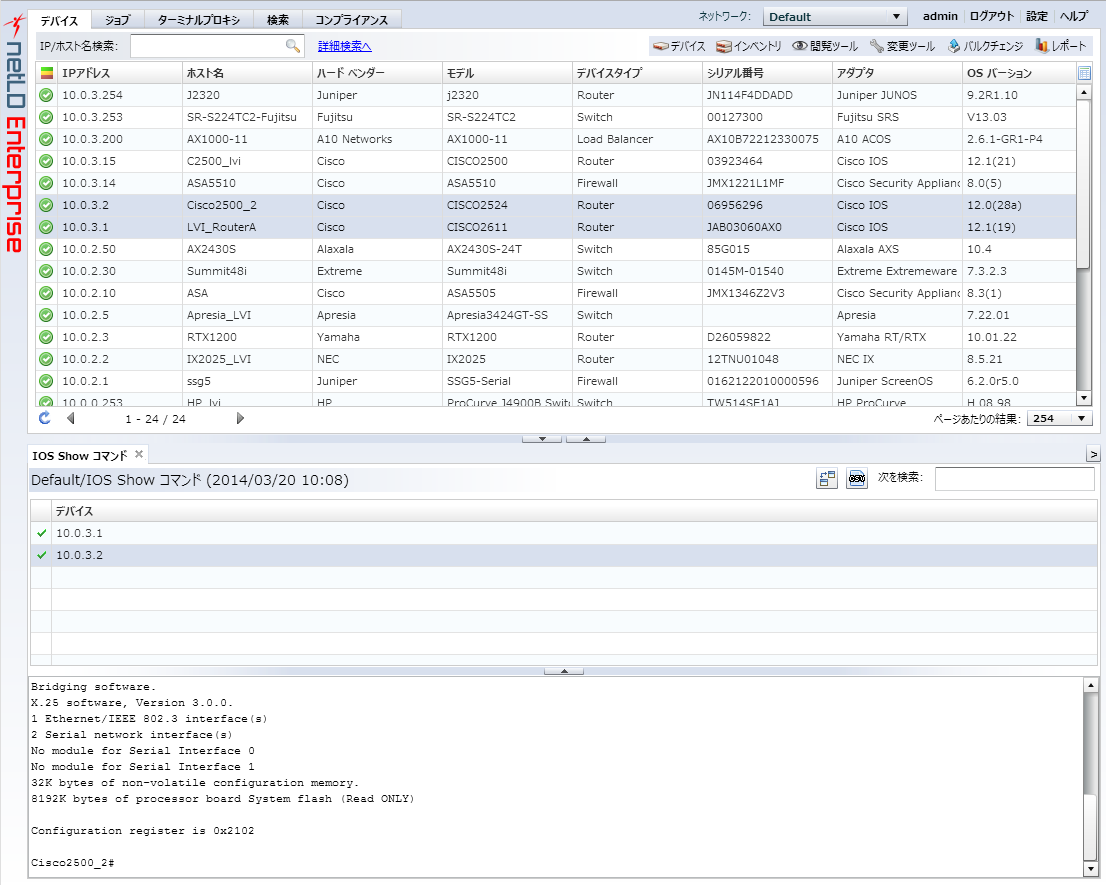Open the レポート toolbar menu

(1061, 46)
